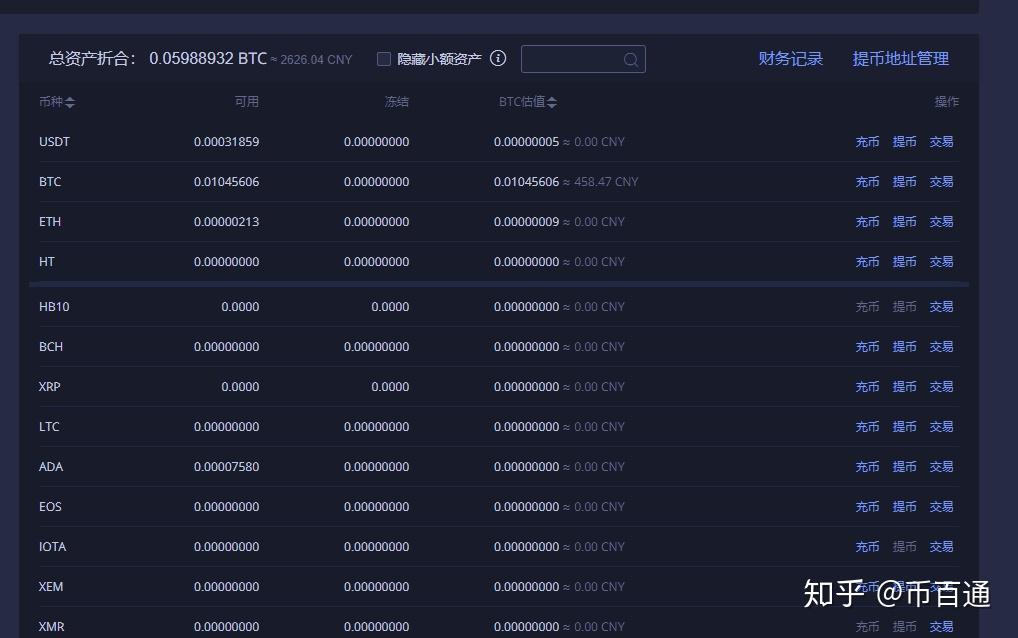Click 充币 in the LTC row

(867, 426)
